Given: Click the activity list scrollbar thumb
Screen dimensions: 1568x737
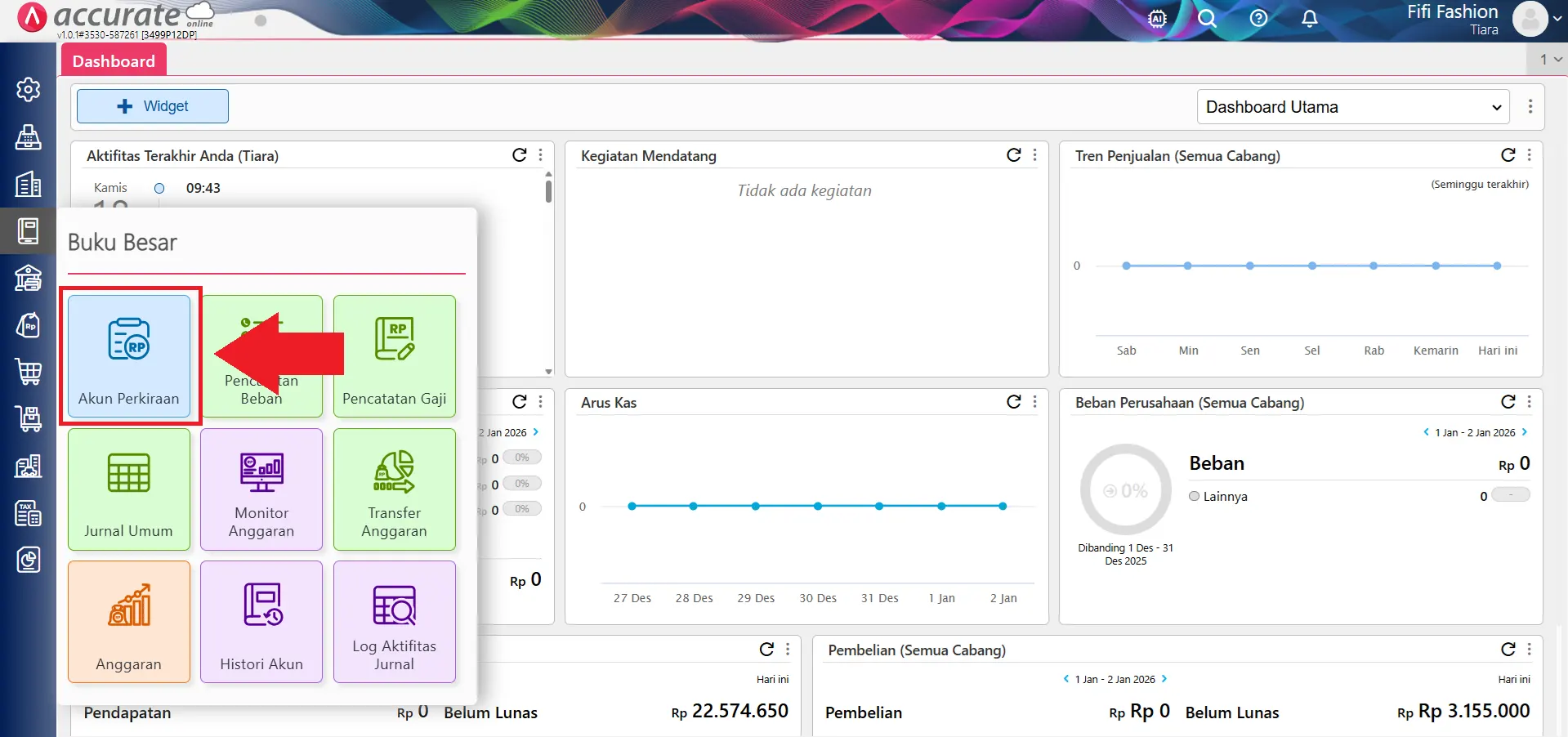Looking at the screenshot, I should [548, 192].
